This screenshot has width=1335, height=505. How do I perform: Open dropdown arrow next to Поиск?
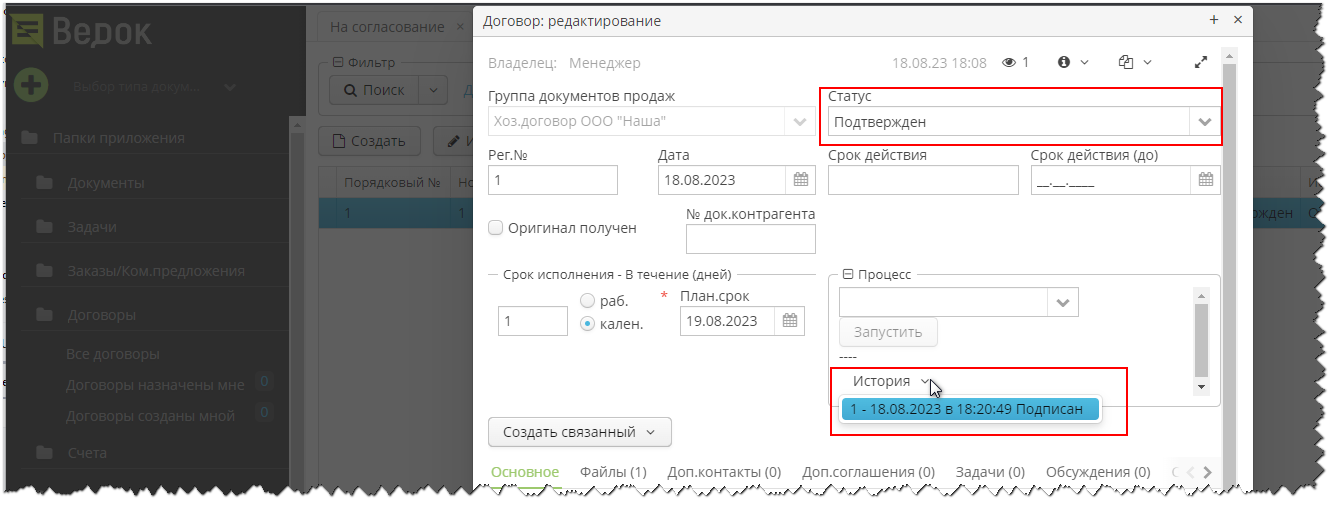coord(433,90)
